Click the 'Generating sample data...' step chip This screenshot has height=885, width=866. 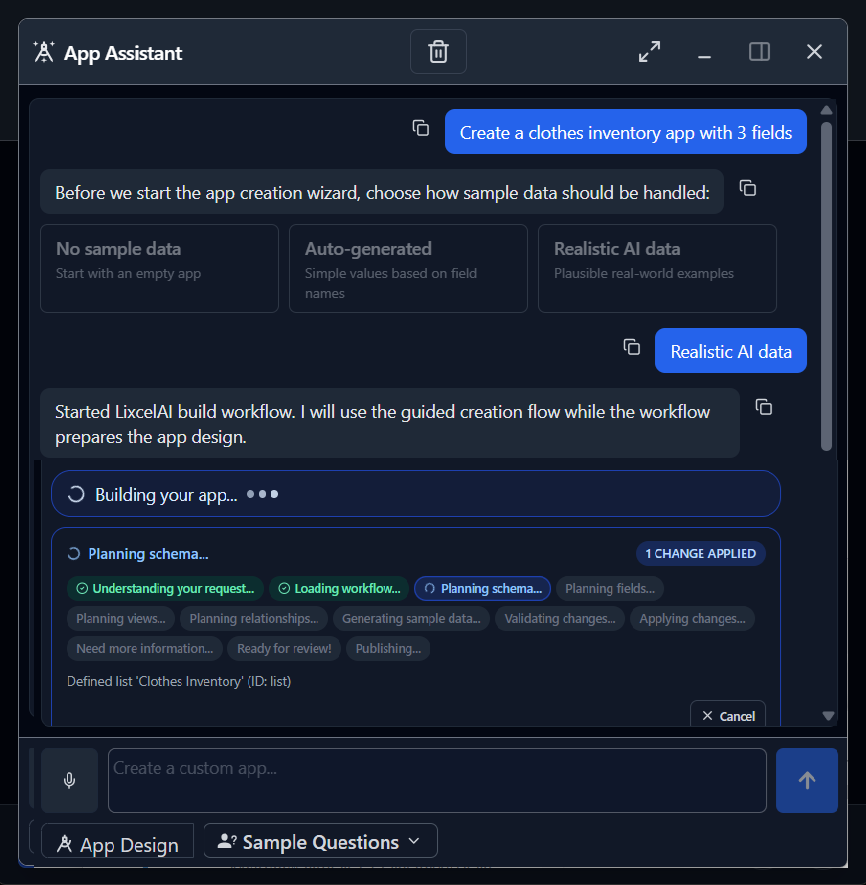(411, 618)
